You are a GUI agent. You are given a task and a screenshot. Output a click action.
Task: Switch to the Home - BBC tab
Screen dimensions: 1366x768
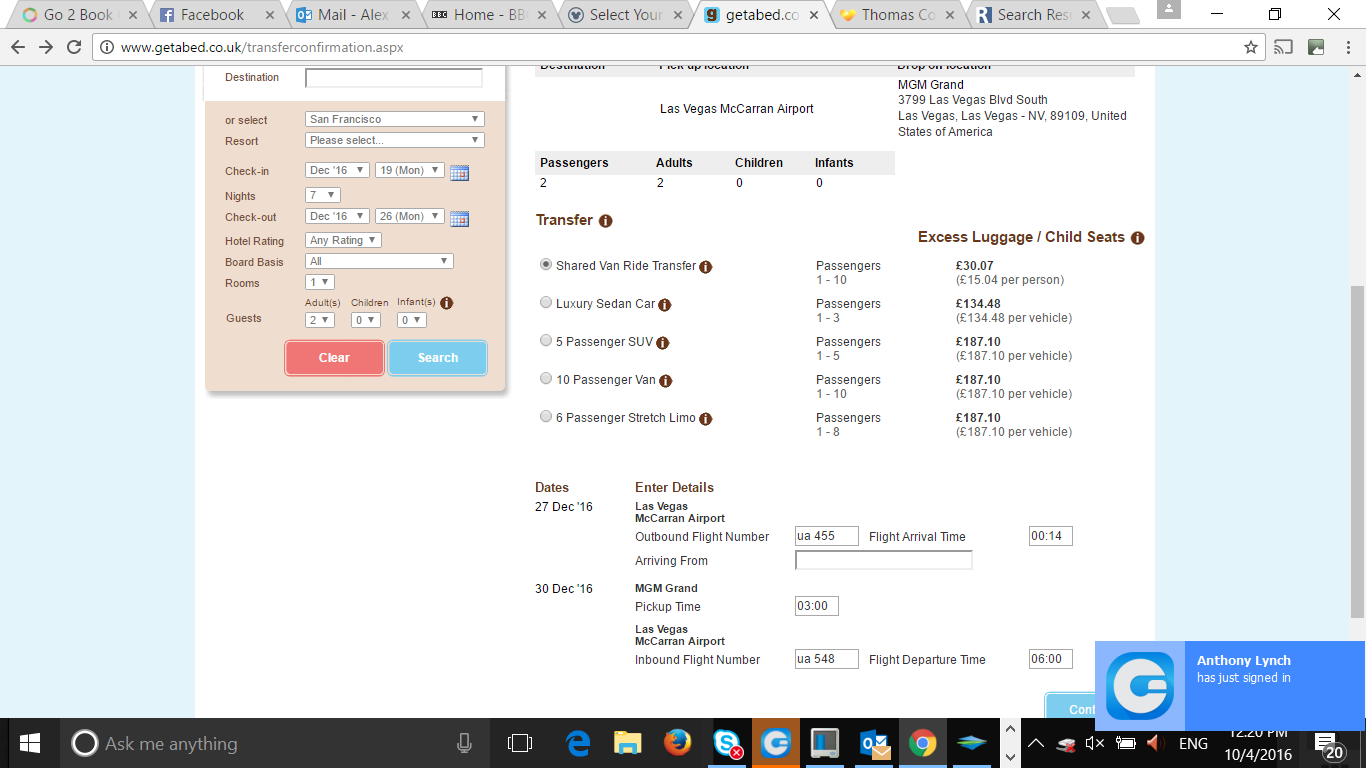point(486,15)
